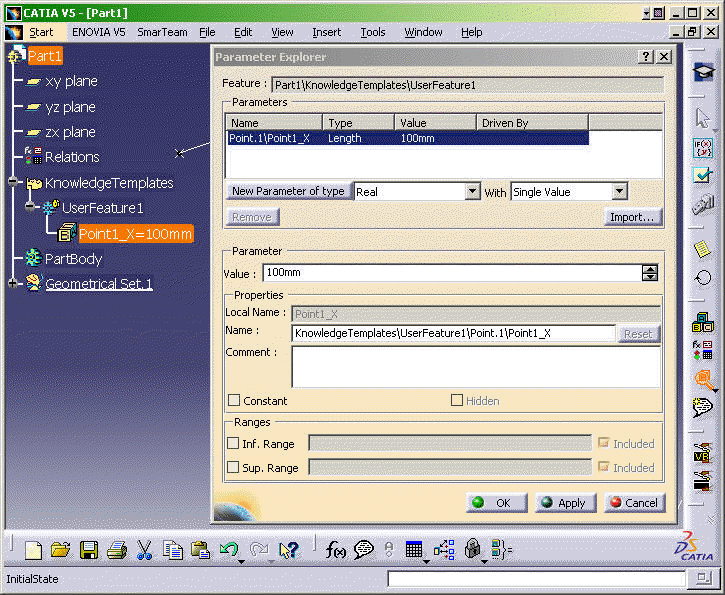
Task: Click the VB macro script icon
Action: [702, 453]
